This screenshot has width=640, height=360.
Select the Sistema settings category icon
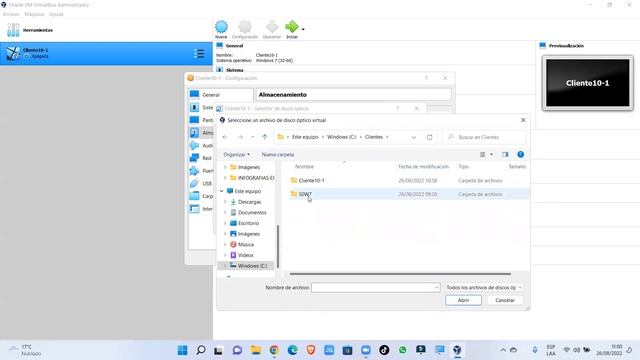tap(195, 107)
